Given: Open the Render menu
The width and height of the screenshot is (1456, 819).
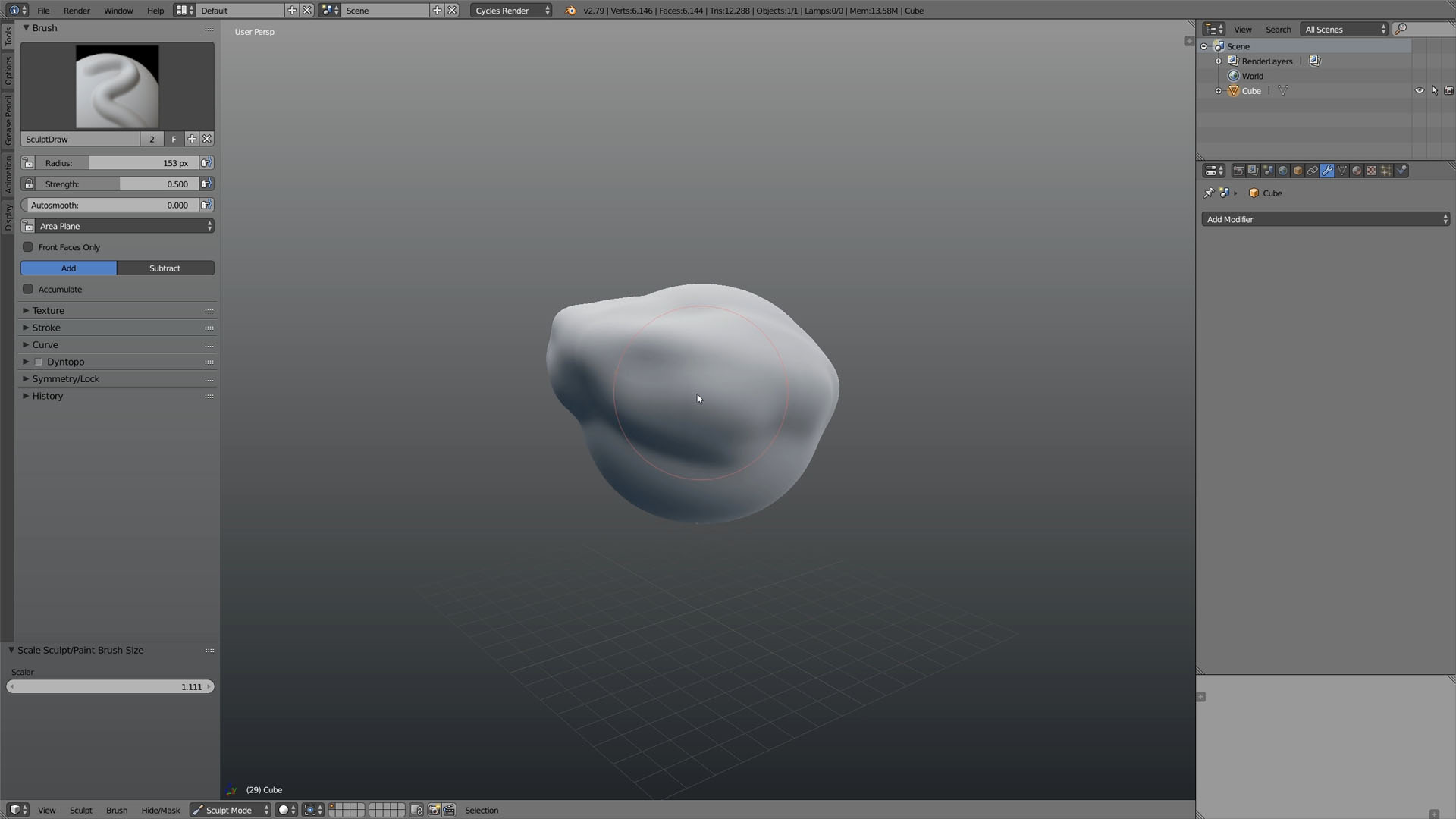Looking at the screenshot, I should pyautogui.click(x=77, y=11).
